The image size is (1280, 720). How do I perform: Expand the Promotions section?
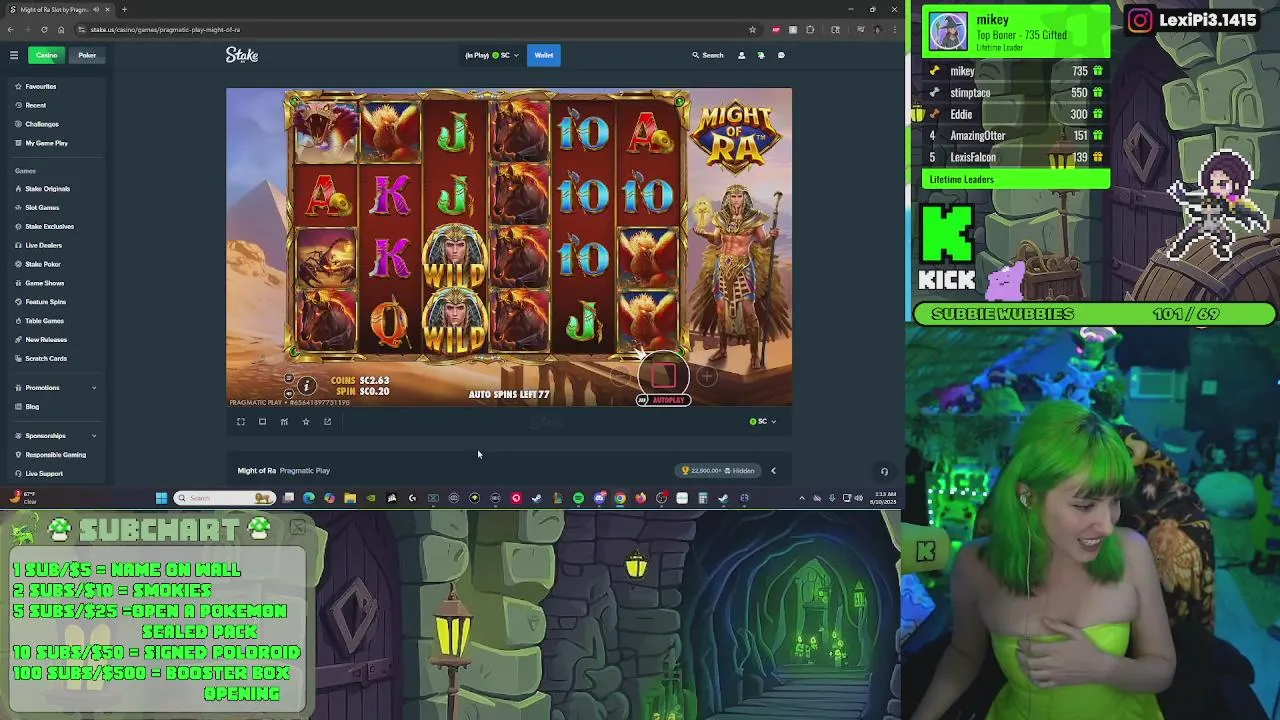[x=56, y=387]
